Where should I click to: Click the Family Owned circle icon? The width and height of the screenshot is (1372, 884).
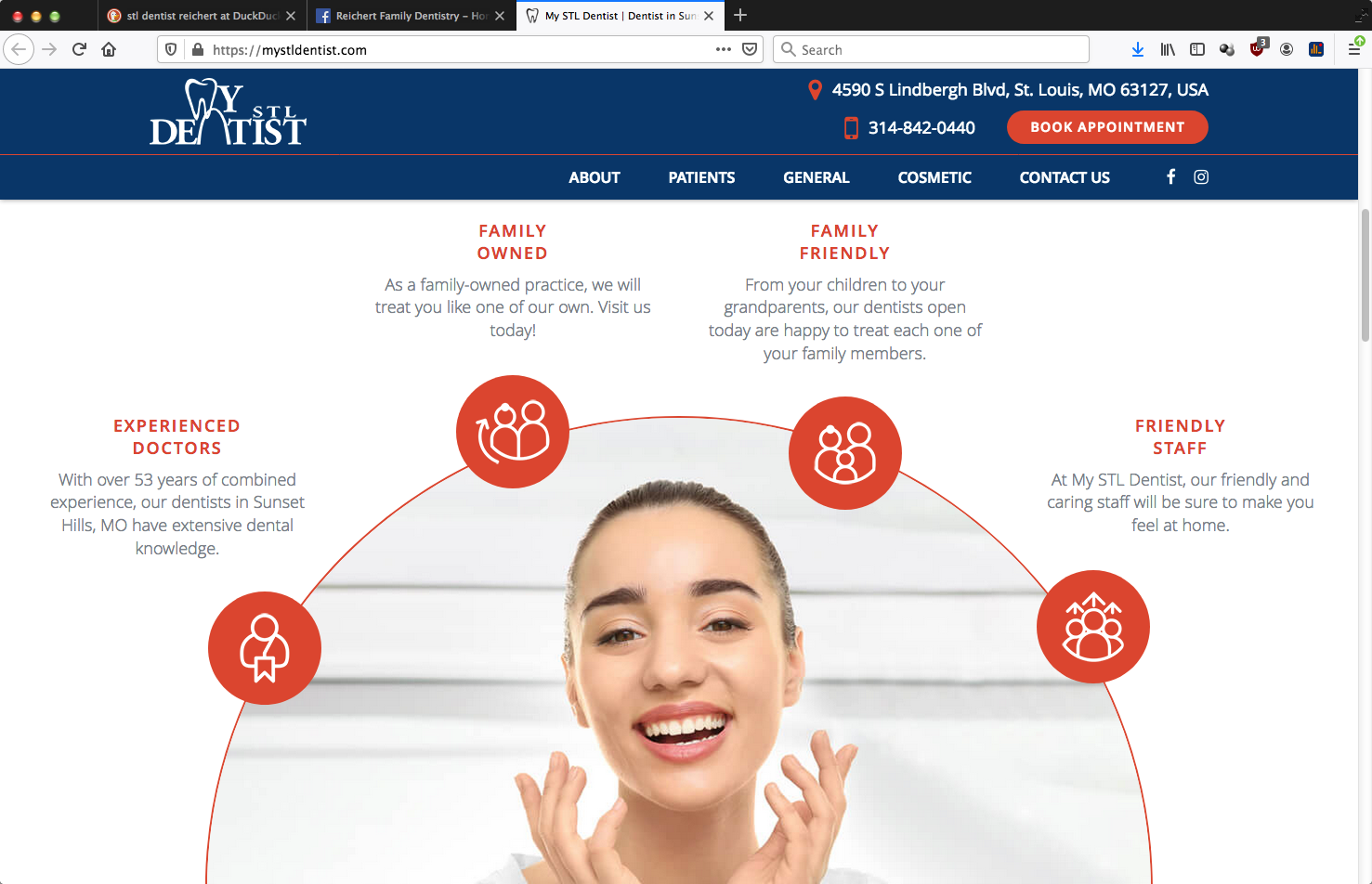pos(513,432)
